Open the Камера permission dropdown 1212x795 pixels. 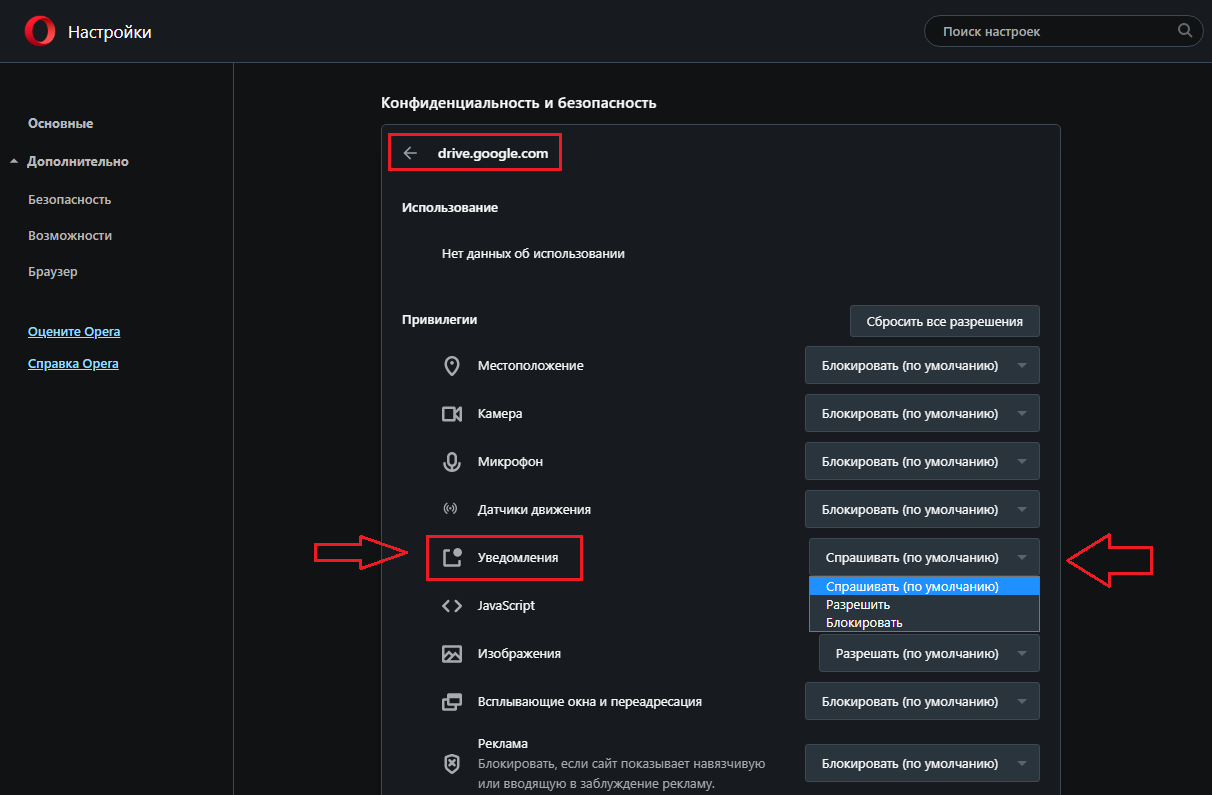click(x=922, y=413)
